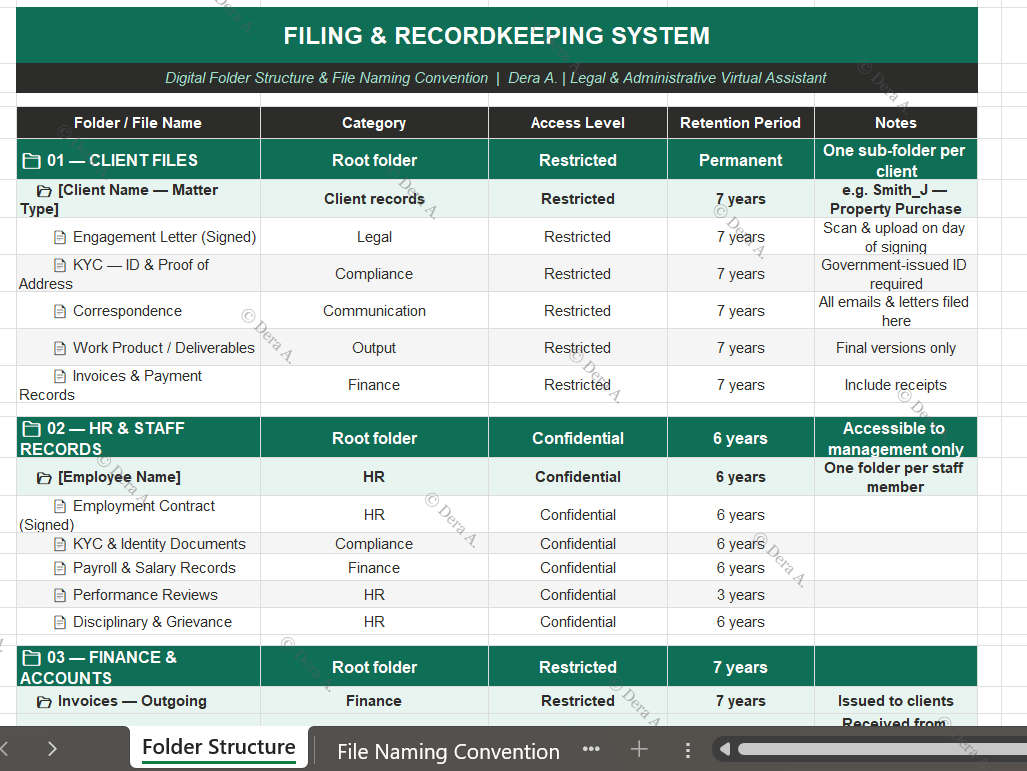Select Scan & upload on day of signing

(x=895, y=237)
